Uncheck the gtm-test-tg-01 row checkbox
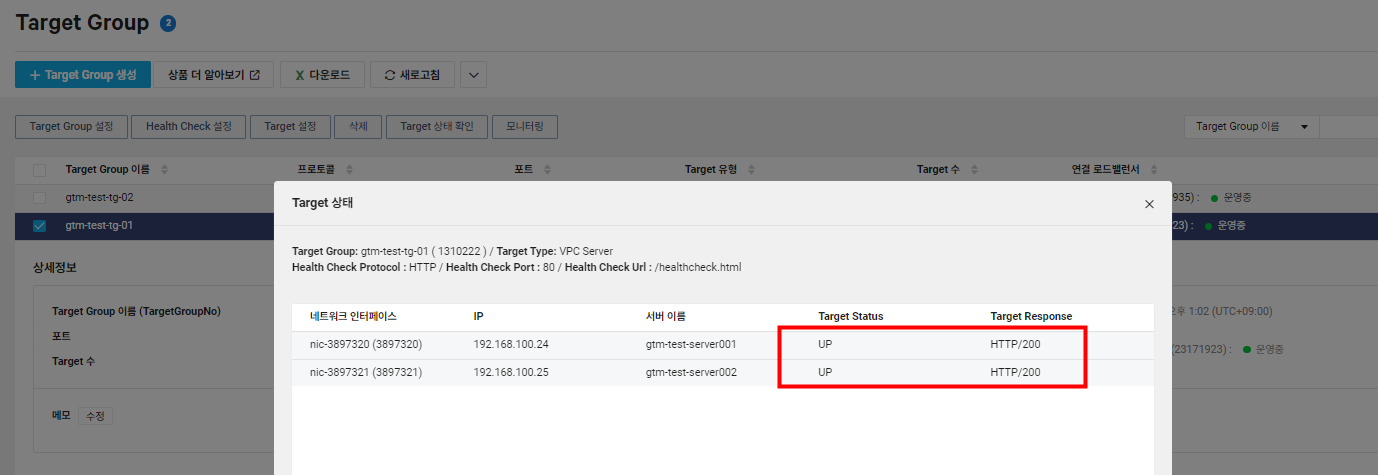Screen dimensions: 1378x475 (39, 226)
